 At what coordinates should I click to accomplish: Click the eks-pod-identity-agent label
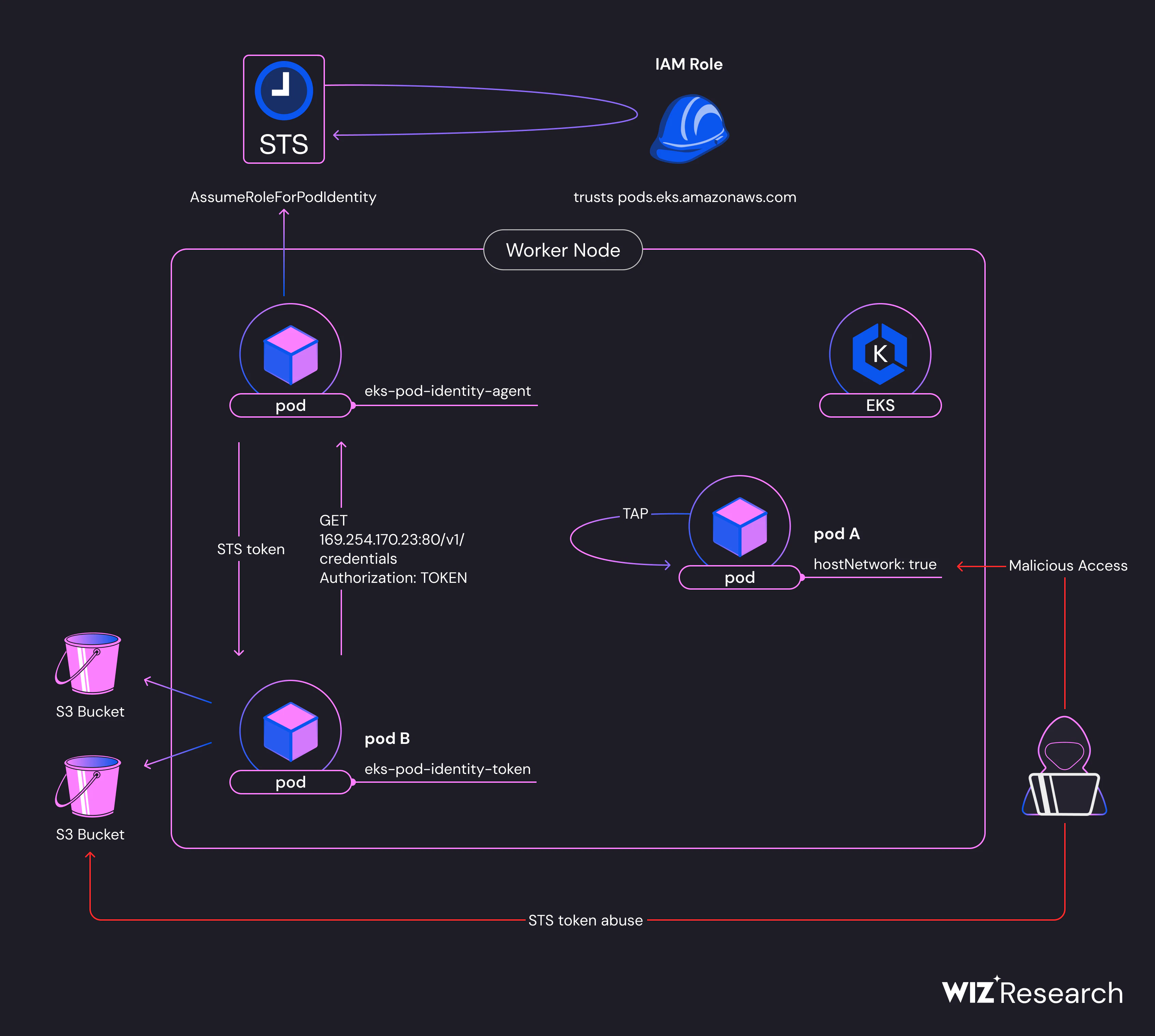point(447,391)
